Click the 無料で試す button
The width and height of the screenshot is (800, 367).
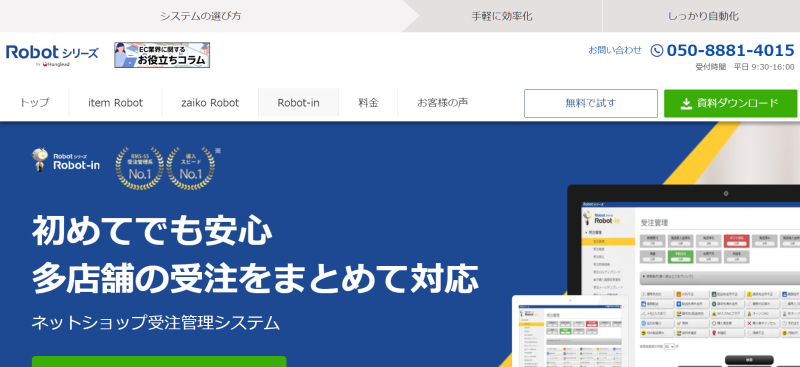[x=591, y=104]
